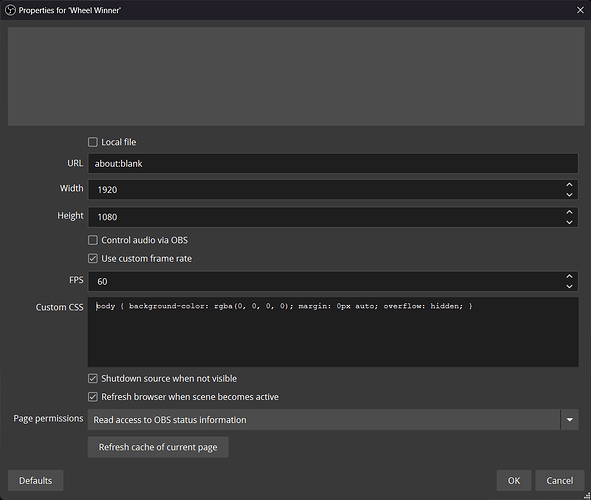Click the resize grip in dialog corner
Screen dimensions: 591x500
pyautogui.click(x=587, y=496)
